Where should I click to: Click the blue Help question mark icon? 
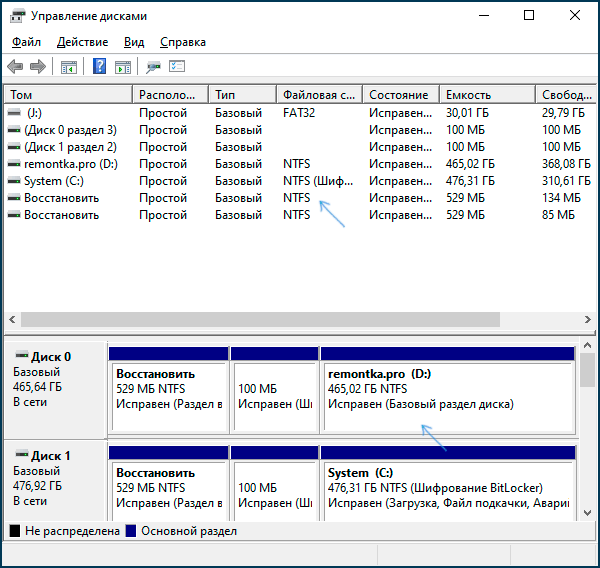pos(99,67)
